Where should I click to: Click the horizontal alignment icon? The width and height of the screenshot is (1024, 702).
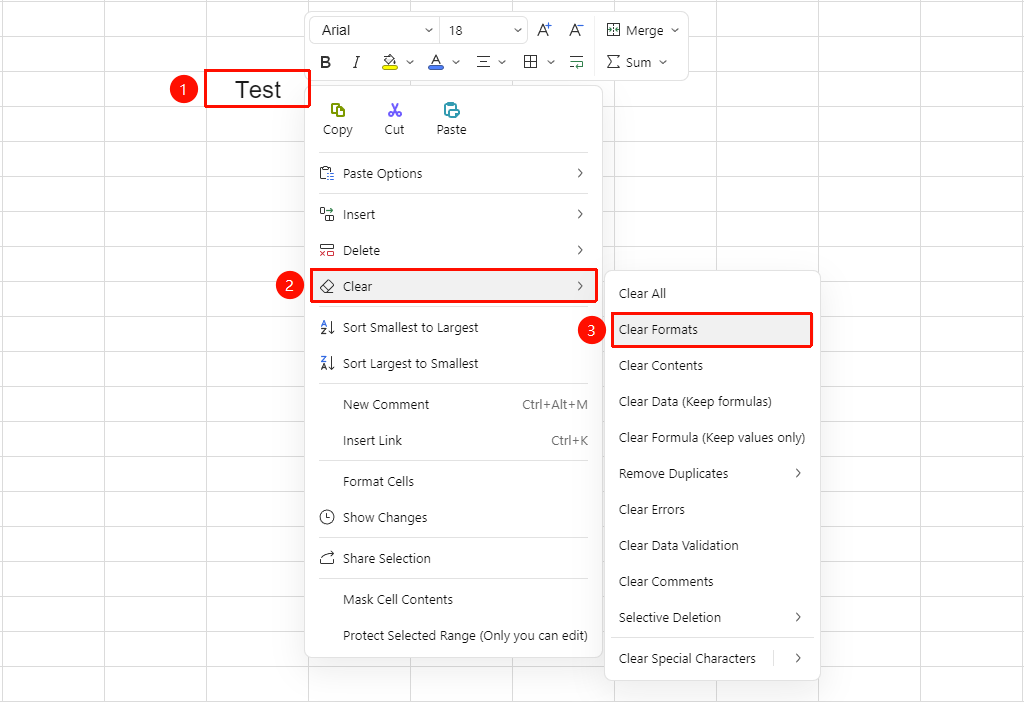click(483, 62)
